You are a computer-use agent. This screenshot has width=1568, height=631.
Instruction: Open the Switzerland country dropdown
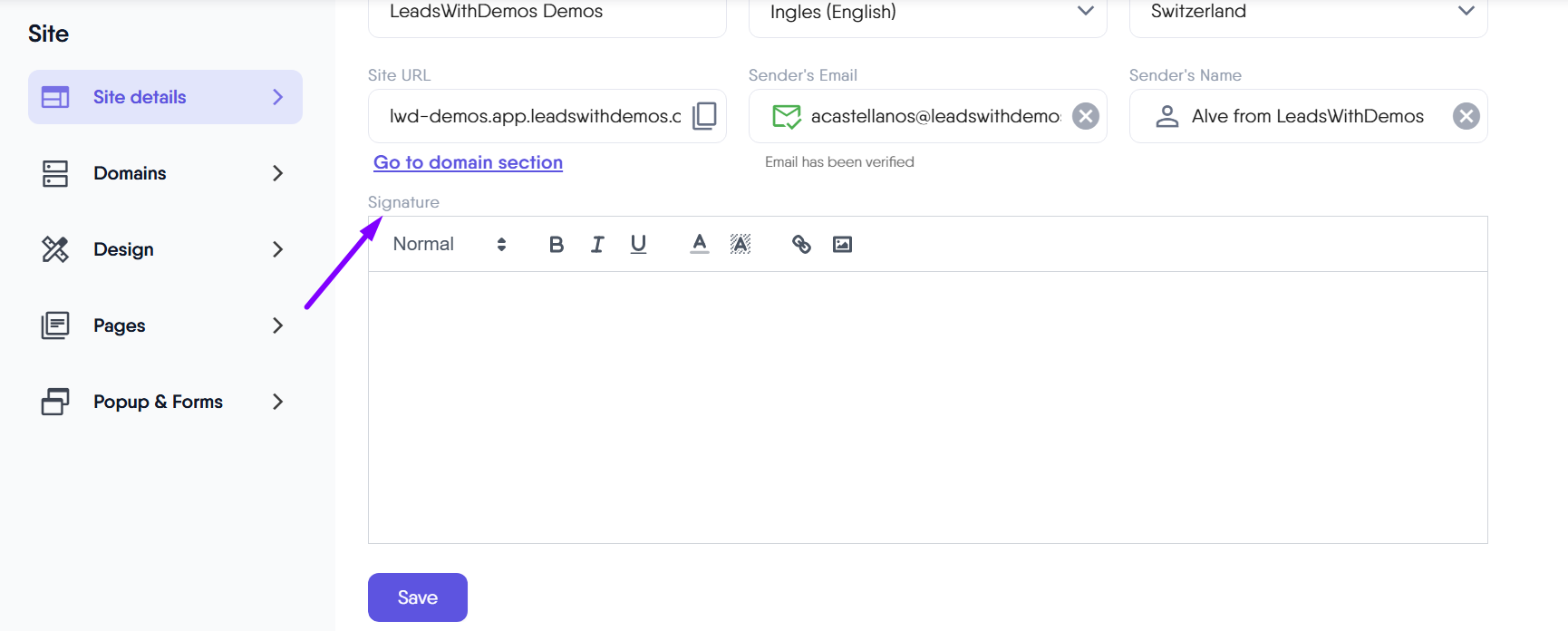[x=1308, y=13]
